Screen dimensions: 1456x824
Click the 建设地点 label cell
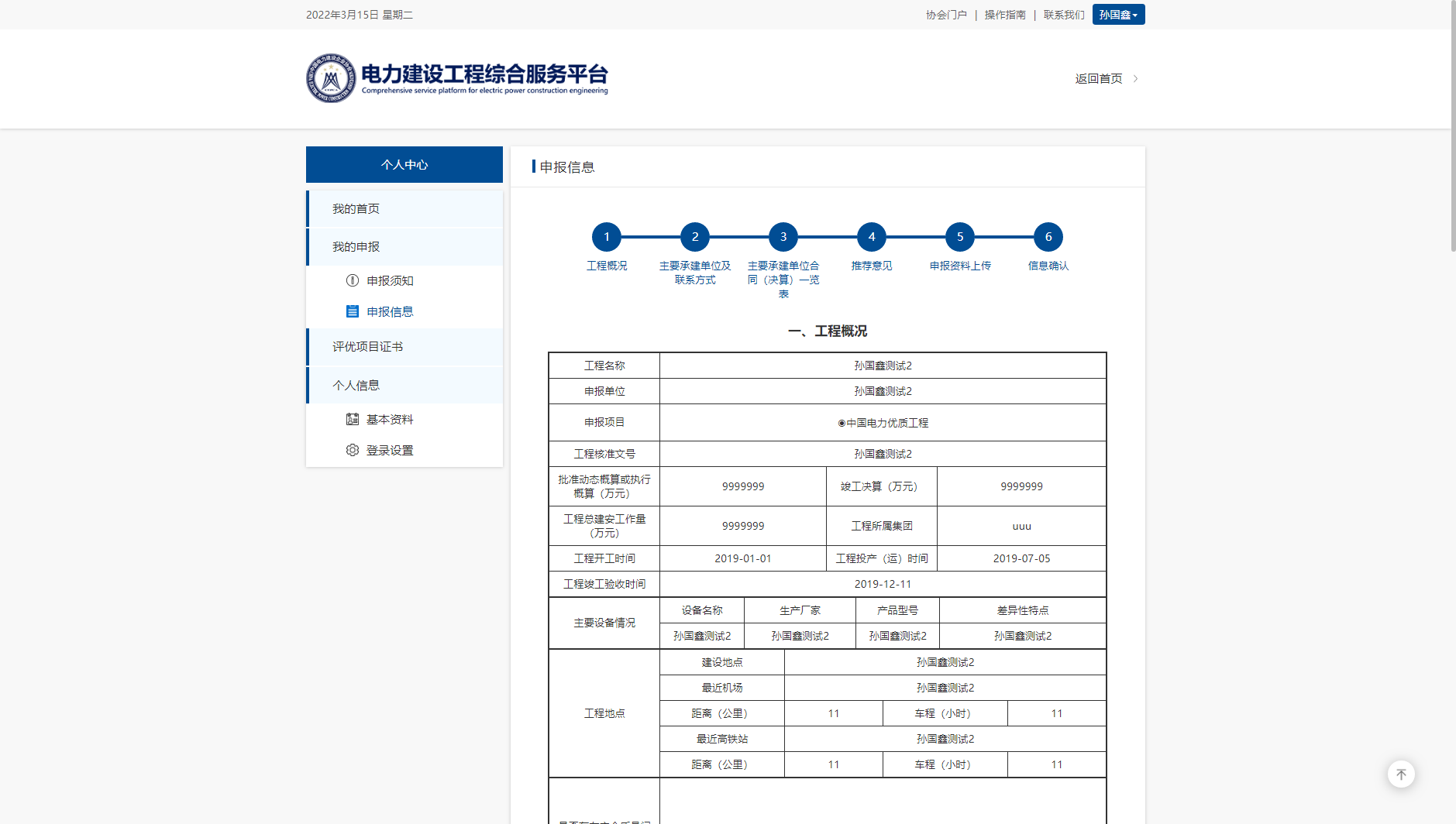(x=722, y=662)
